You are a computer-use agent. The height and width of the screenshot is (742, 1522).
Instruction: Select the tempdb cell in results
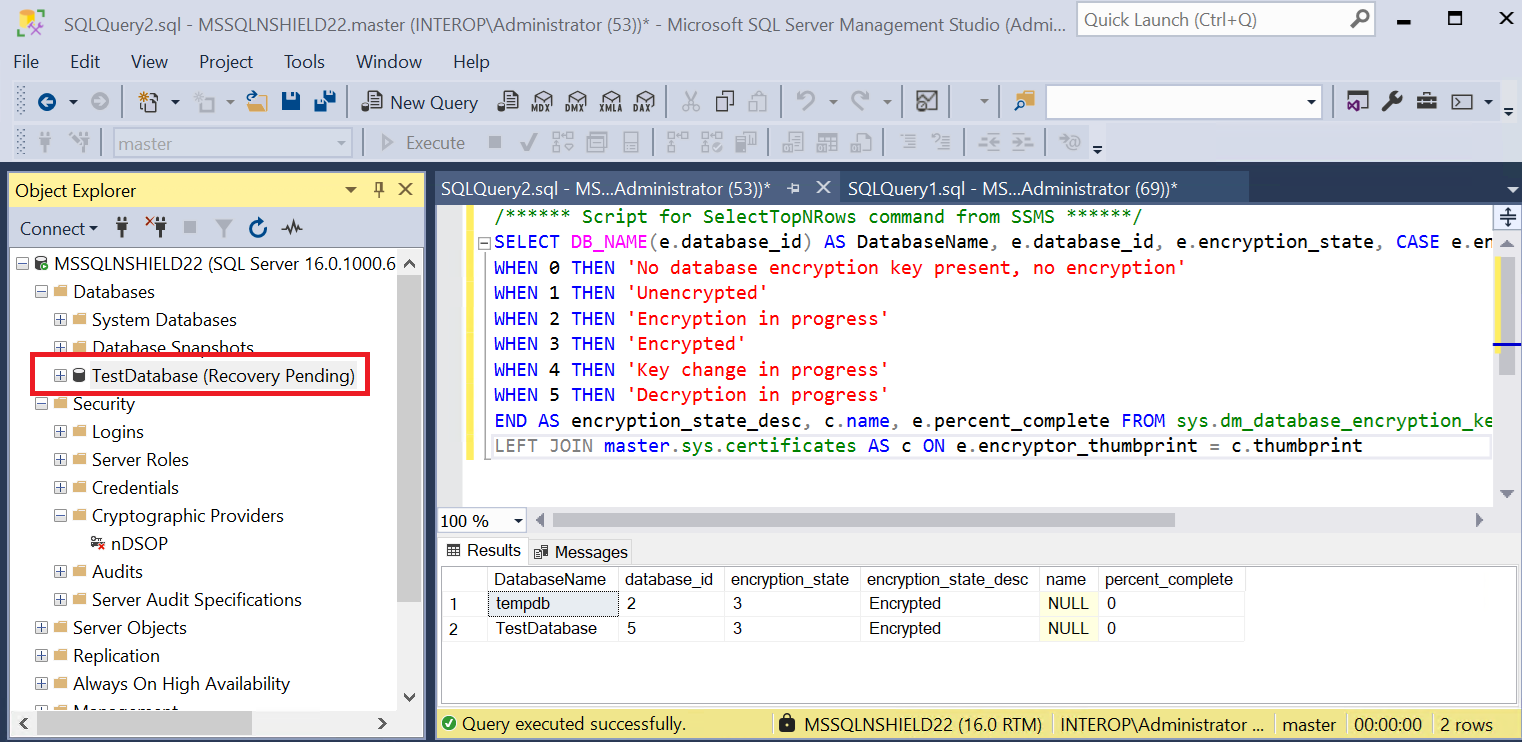pos(554,604)
